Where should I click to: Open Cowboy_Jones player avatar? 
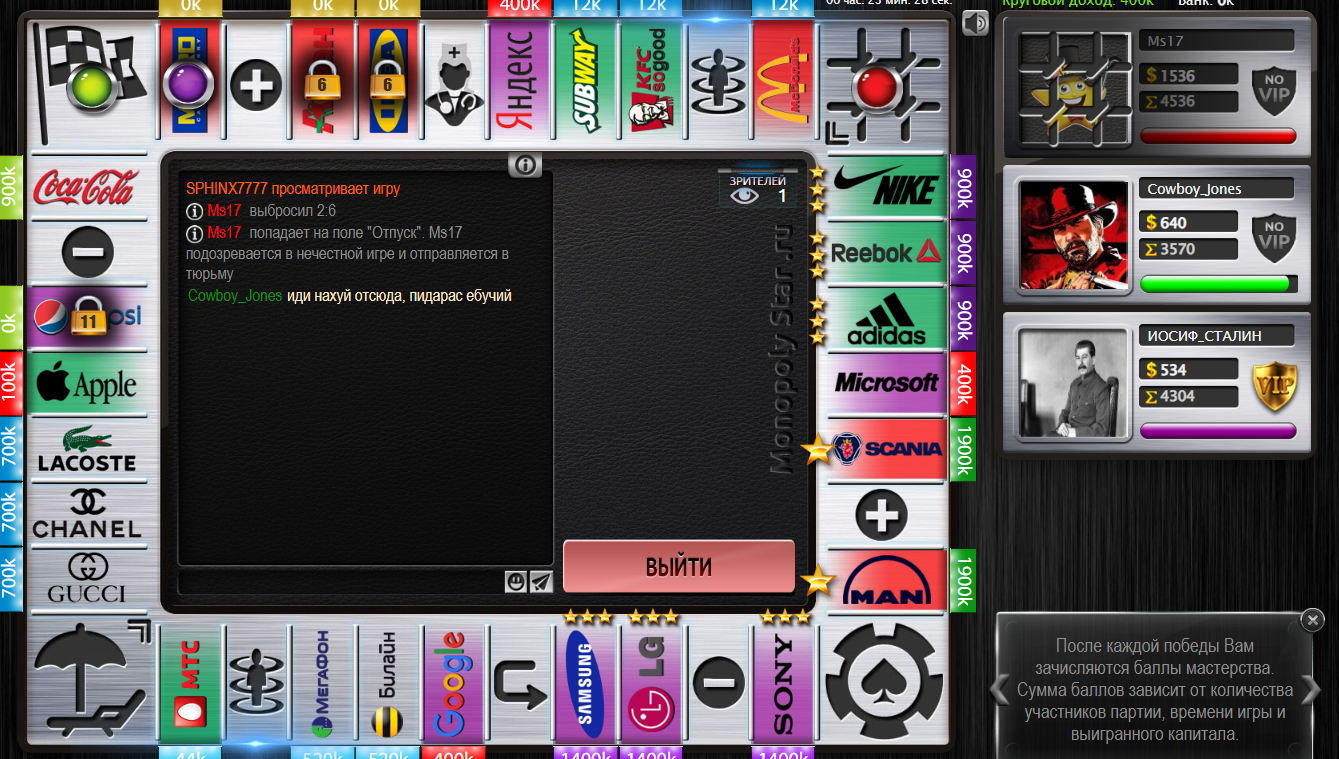click(1073, 237)
